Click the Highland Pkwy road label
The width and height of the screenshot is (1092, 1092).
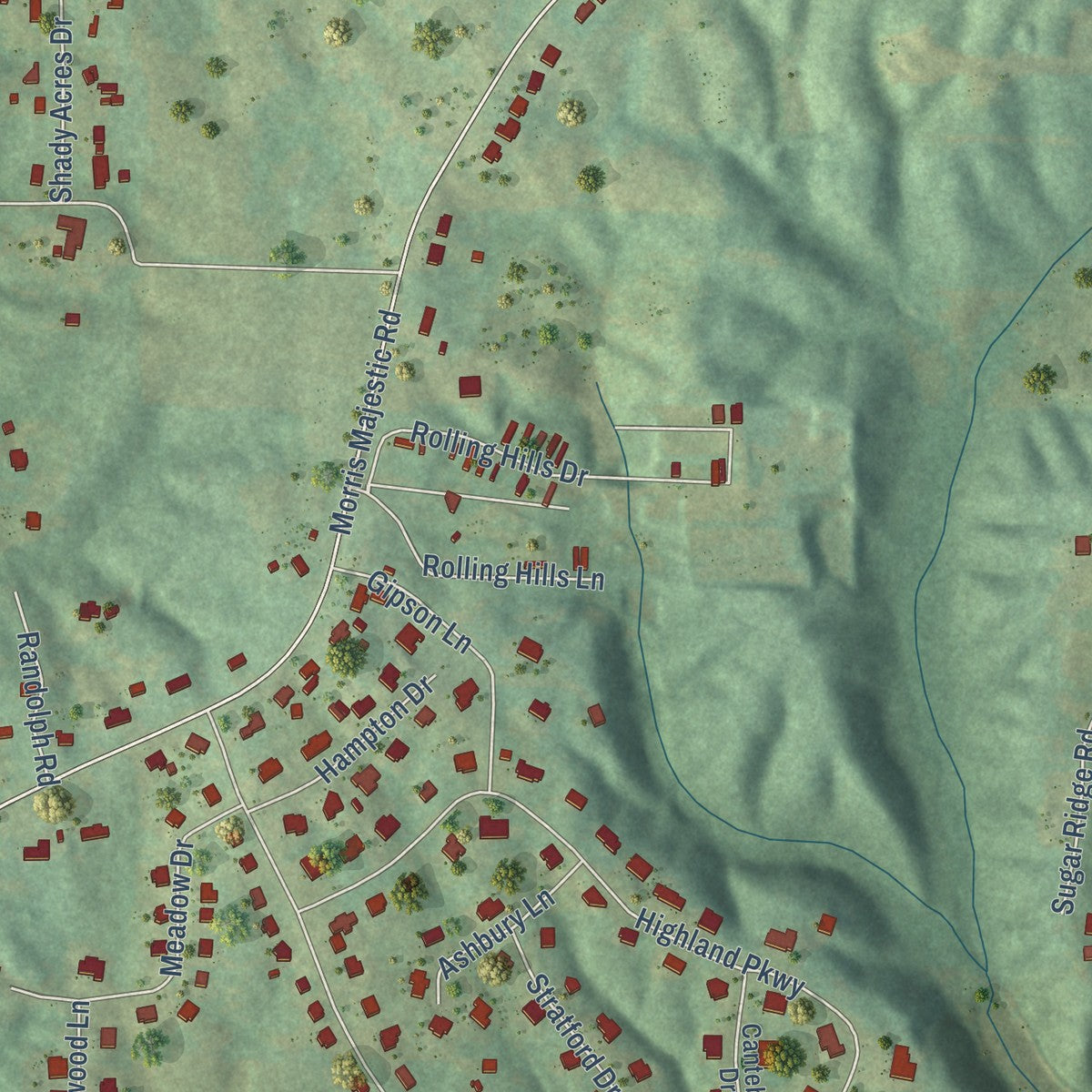point(721,953)
